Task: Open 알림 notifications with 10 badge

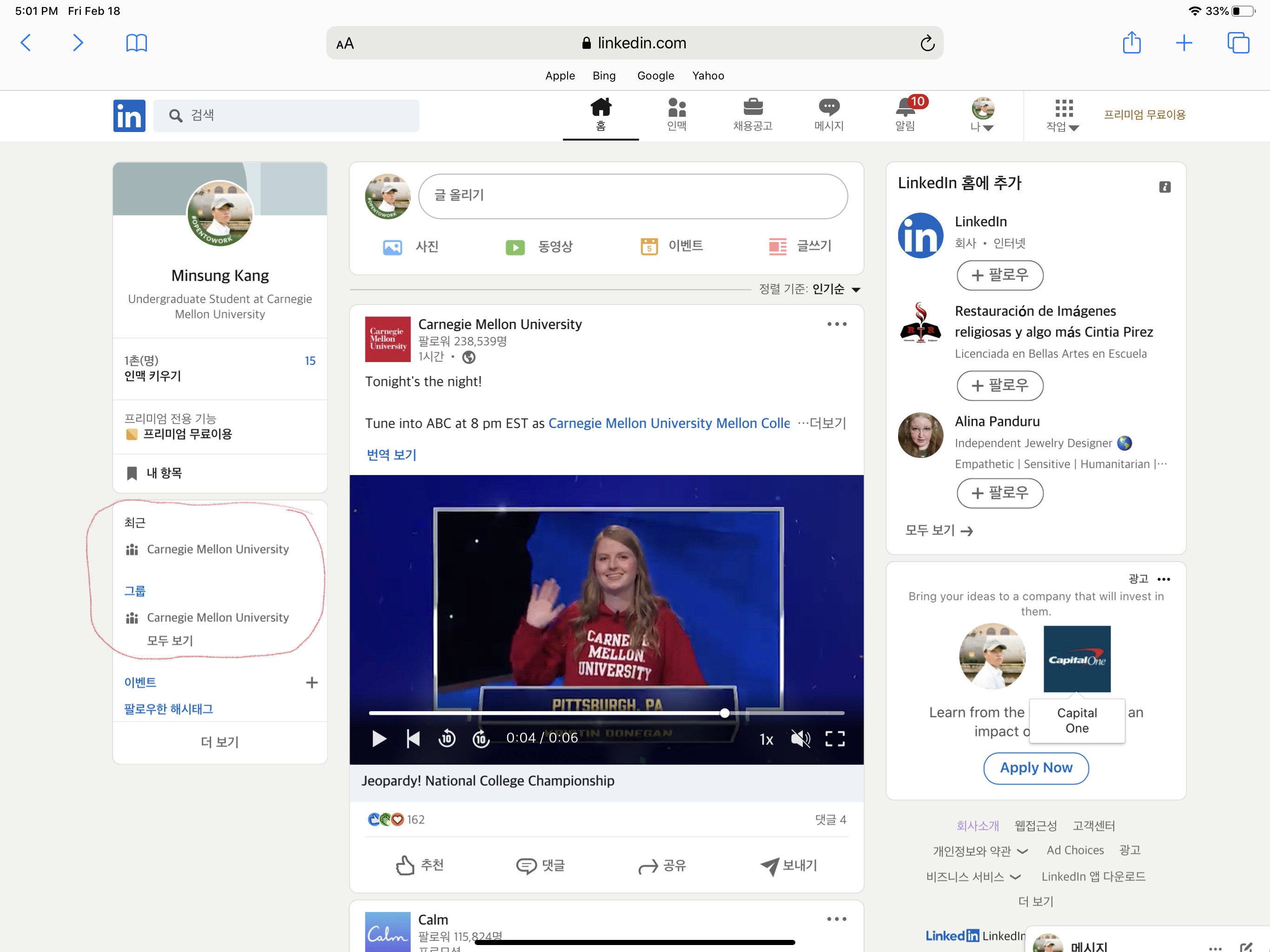Action: (906, 115)
